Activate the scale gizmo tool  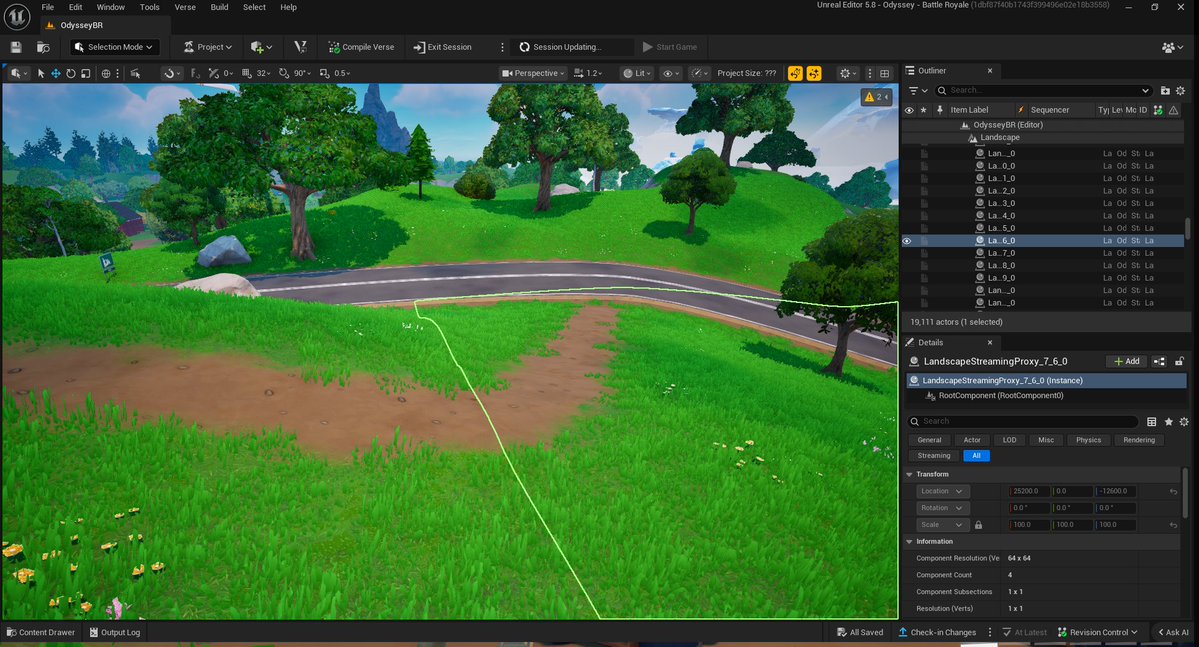click(x=86, y=73)
